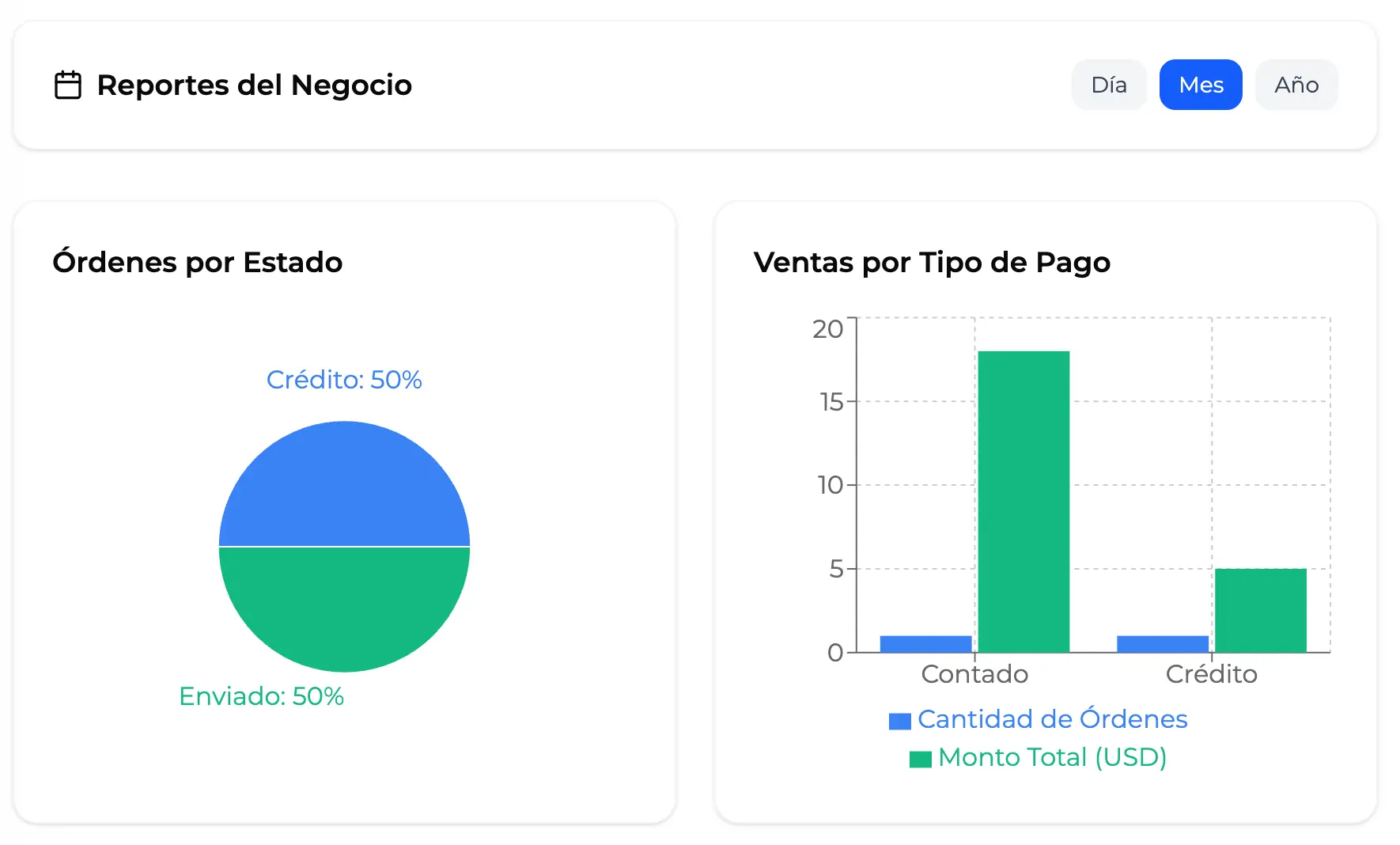Click the Crédito x-axis label
1400x845 pixels.
point(1211,674)
